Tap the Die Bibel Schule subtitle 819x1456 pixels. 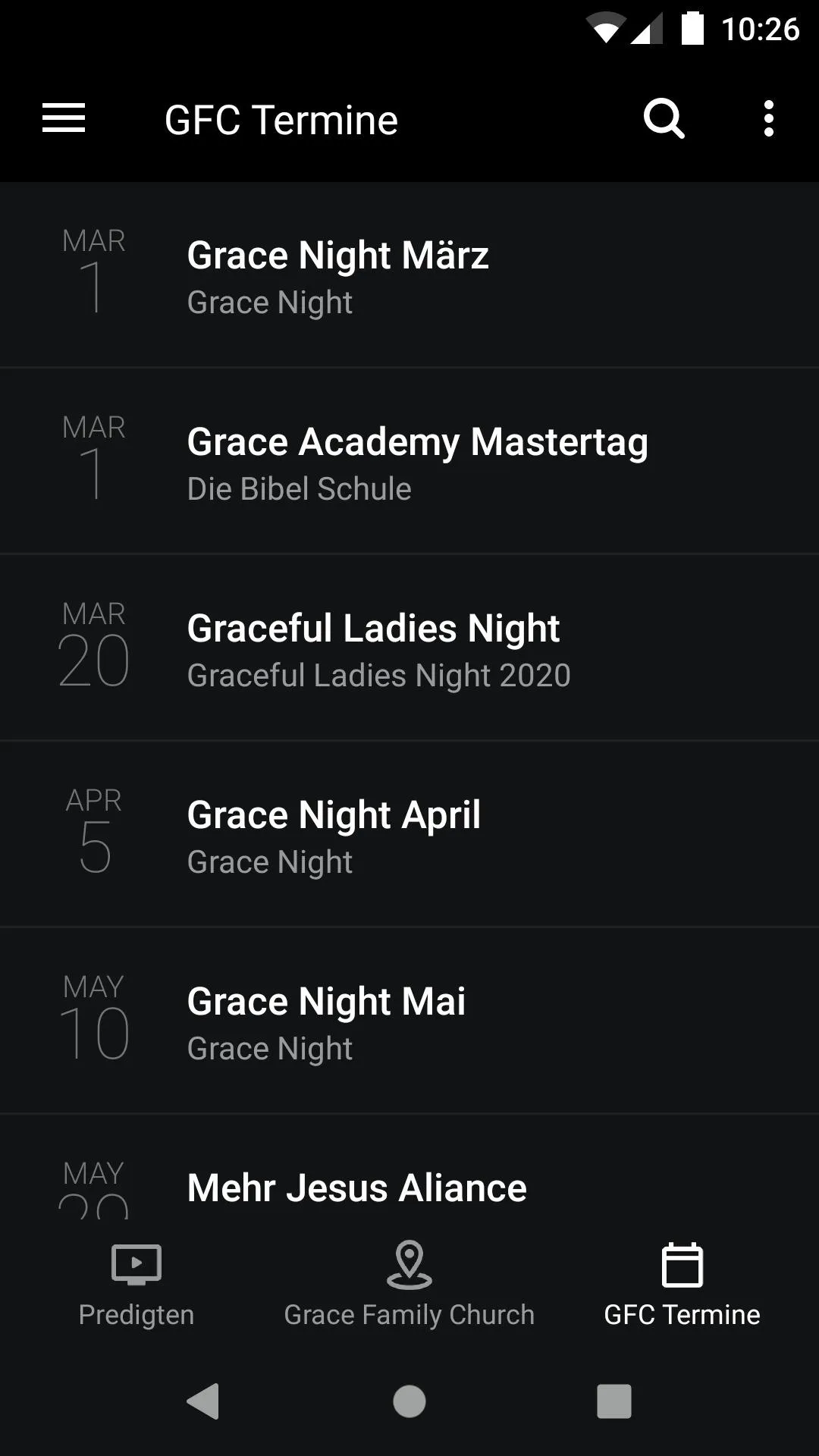point(300,489)
